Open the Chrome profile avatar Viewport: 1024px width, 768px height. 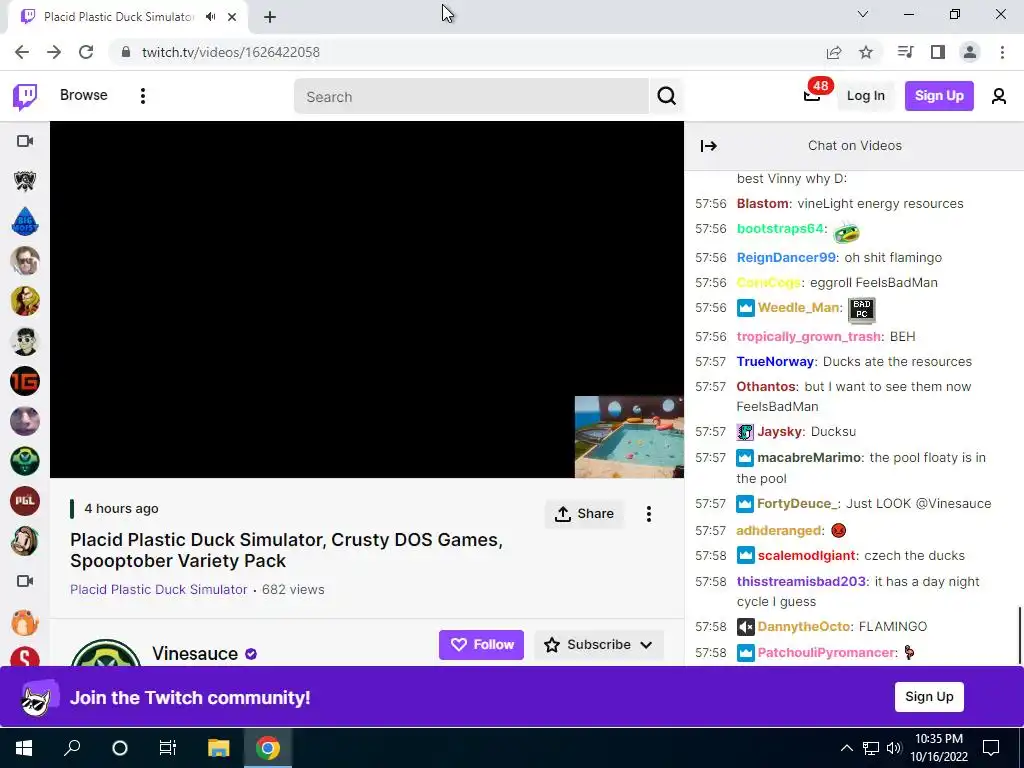(x=970, y=52)
